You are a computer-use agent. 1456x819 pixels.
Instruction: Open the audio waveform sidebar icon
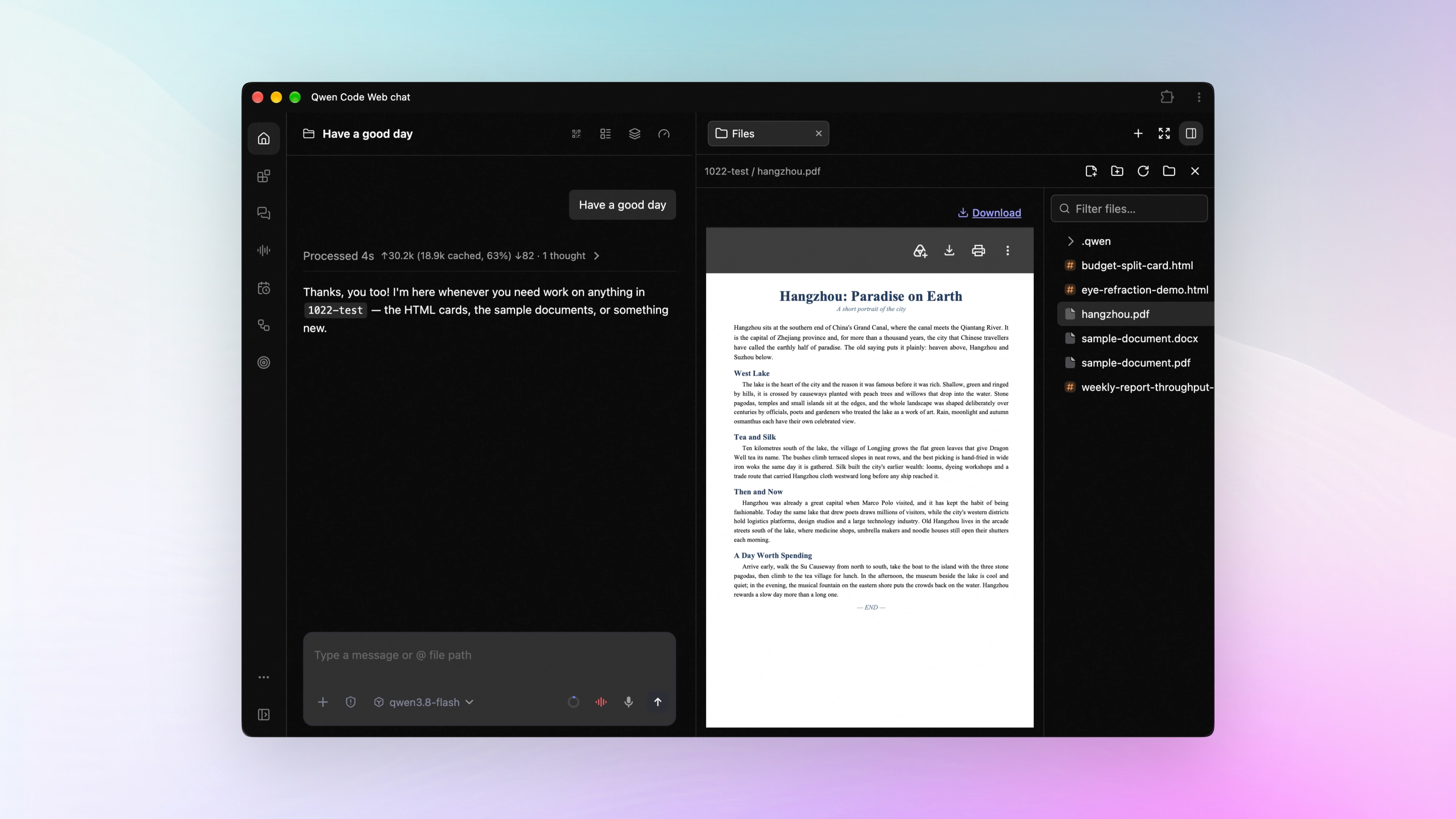click(x=263, y=250)
